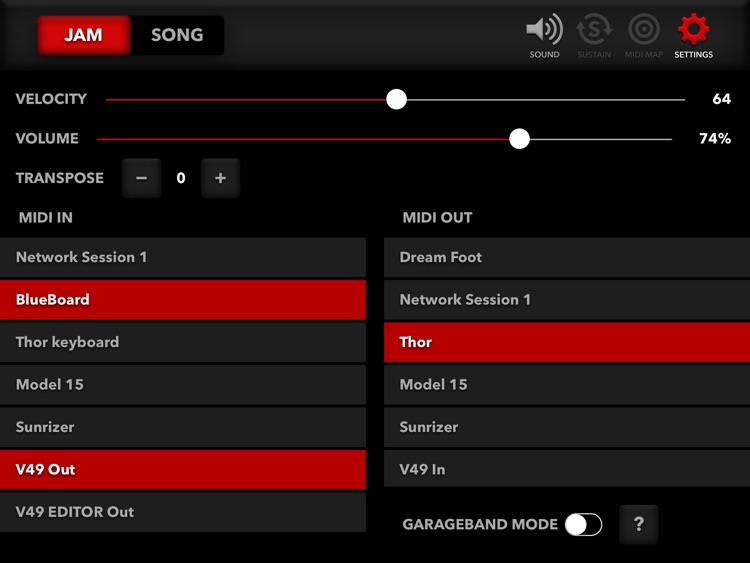The width and height of the screenshot is (750, 563).
Task: Click the GarageBand Mode help question mark
Action: click(639, 524)
